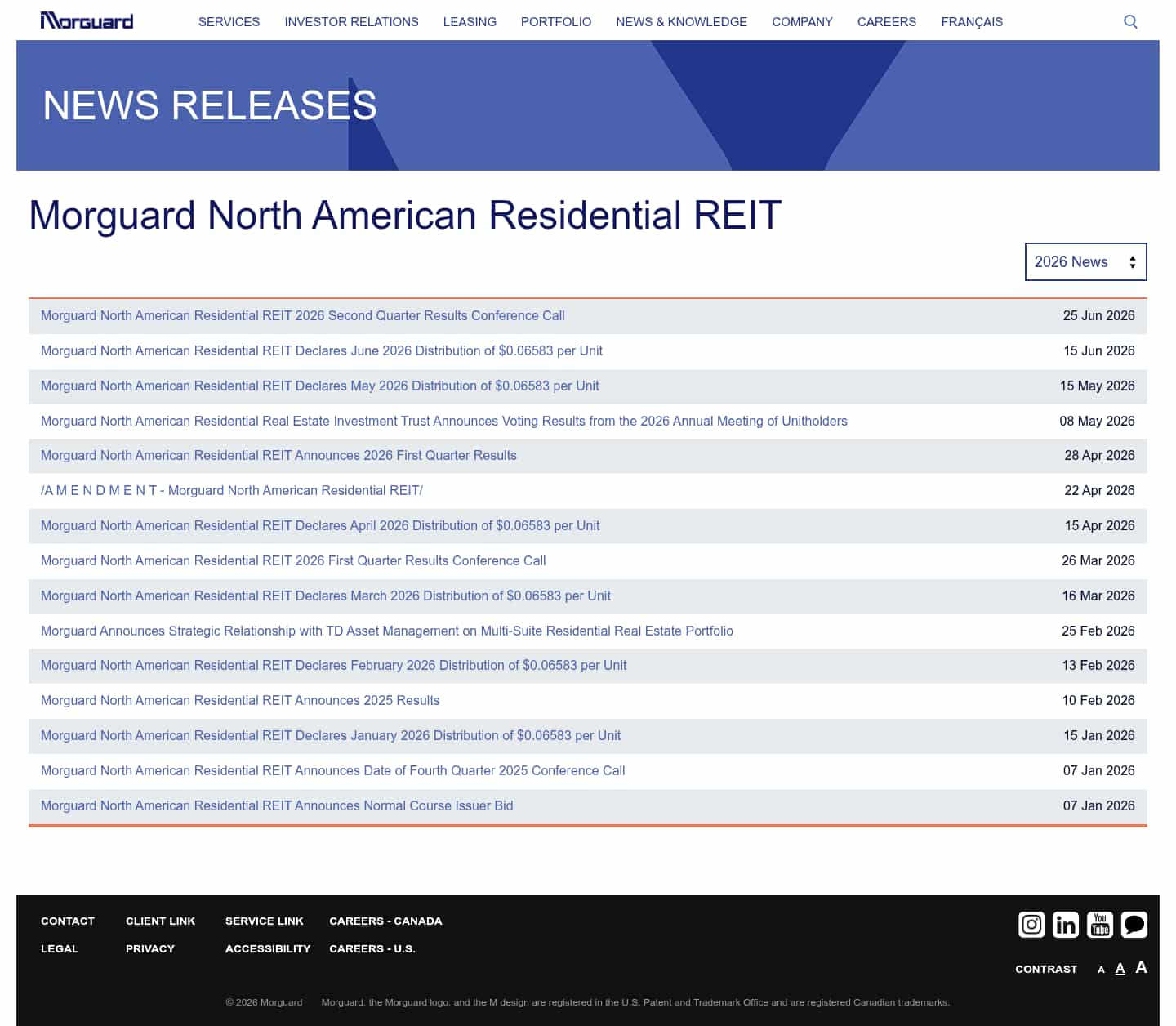Click the 10 Feb 2026 date
The height and width of the screenshot is (1026, 1176).
point(1098,700)
